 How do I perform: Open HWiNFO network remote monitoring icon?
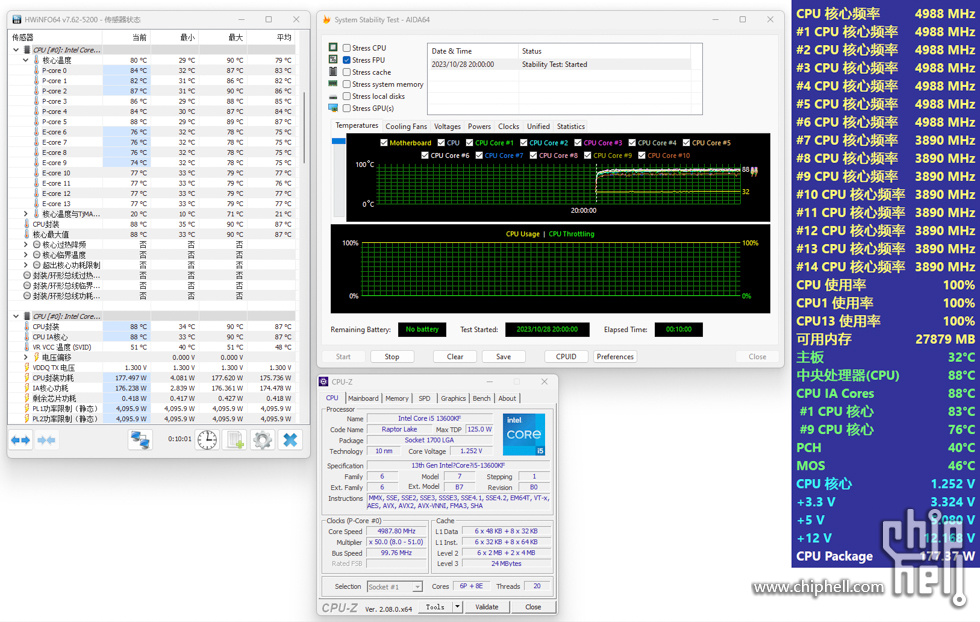coord(139,440)
